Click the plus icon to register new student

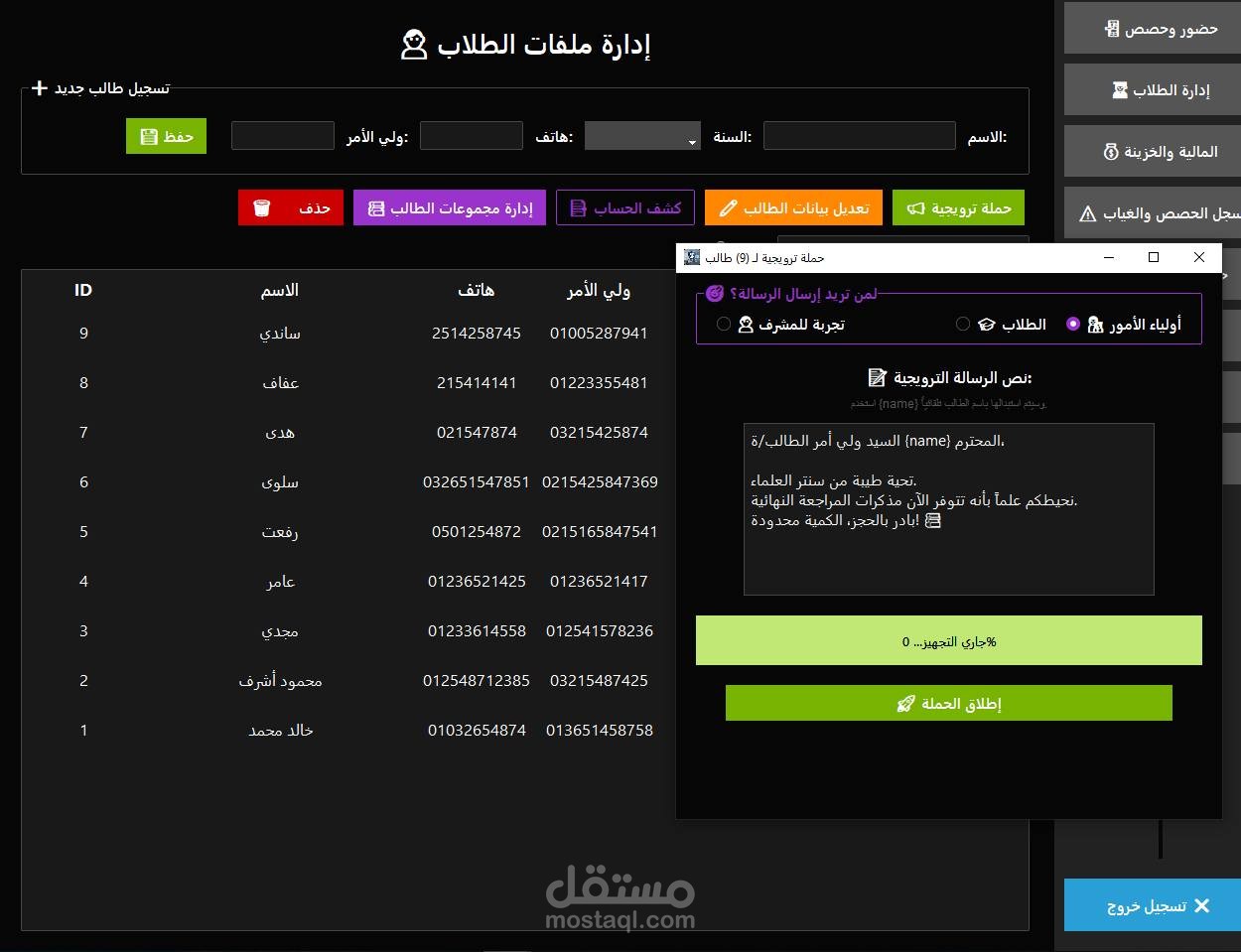(40, 87)
